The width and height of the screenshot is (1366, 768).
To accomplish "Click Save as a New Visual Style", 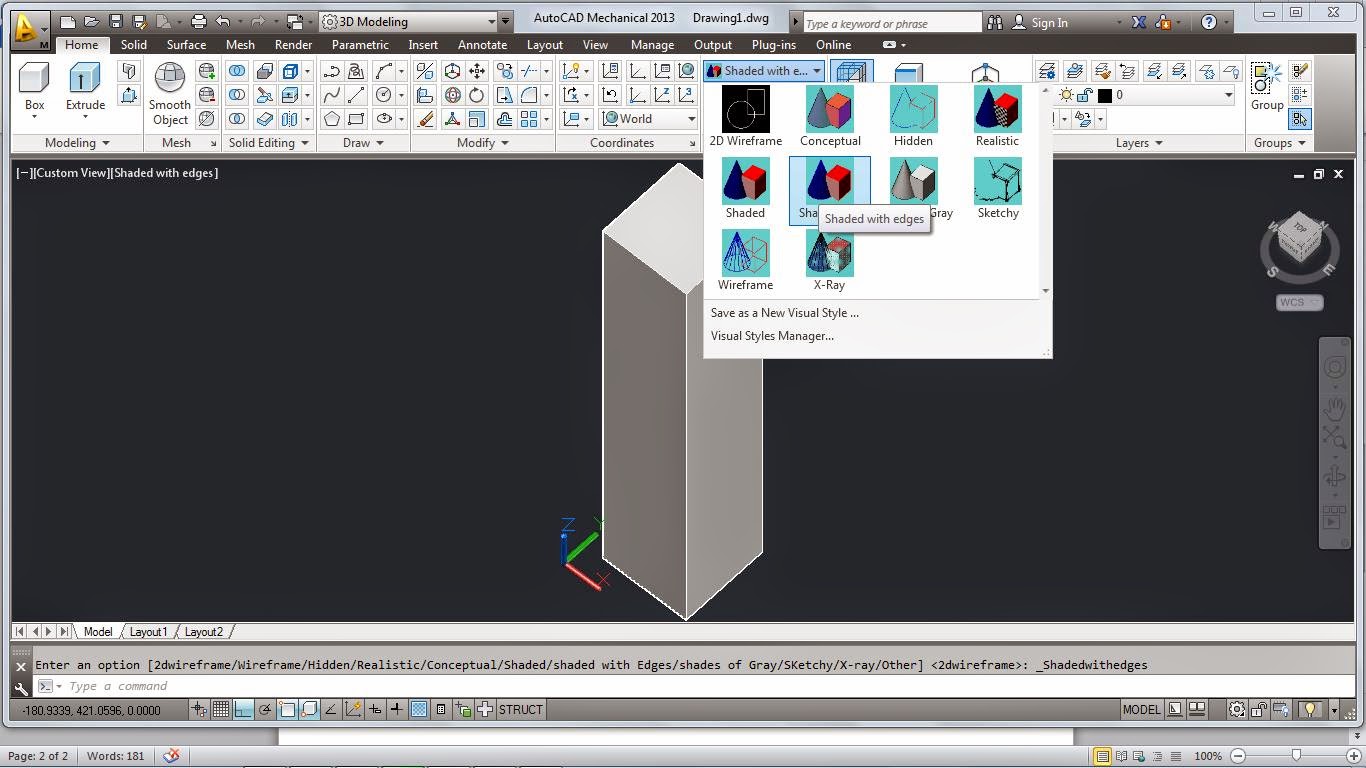I will [784, 312].
